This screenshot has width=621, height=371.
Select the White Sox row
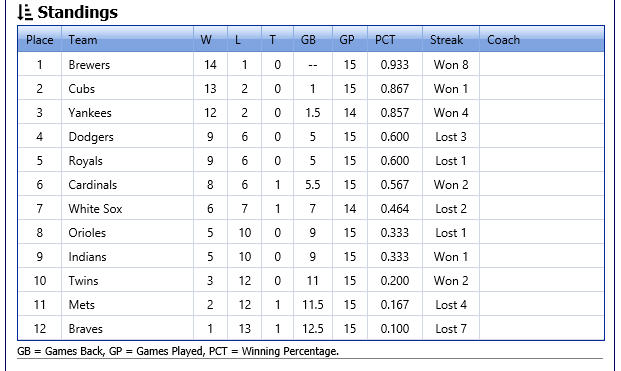click(311, 209)
